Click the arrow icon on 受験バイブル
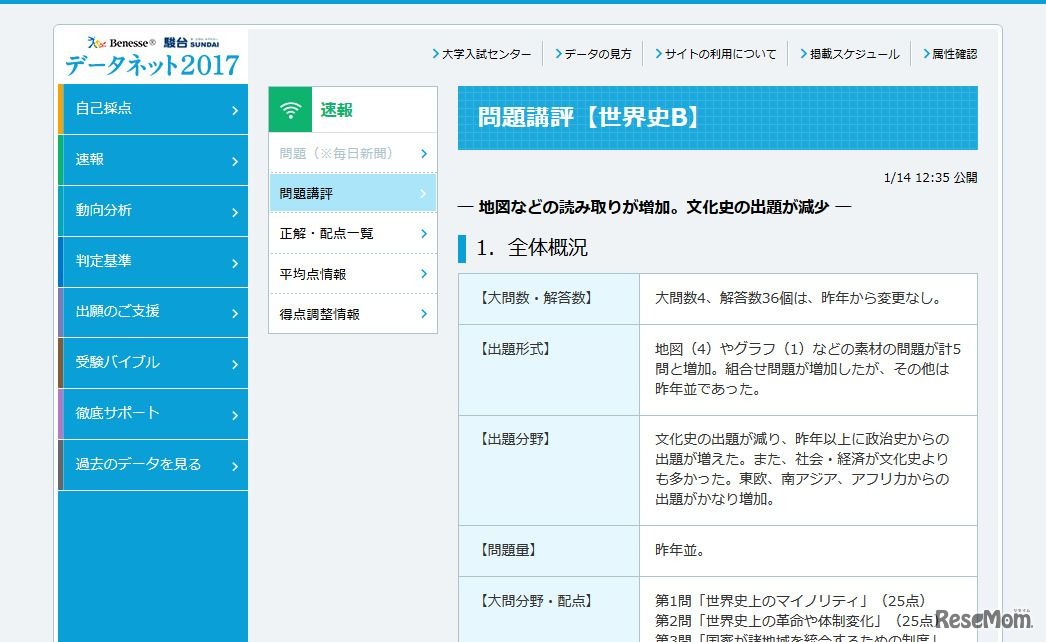Viewport: 1046px width, 642px height. tap(235, 363)
